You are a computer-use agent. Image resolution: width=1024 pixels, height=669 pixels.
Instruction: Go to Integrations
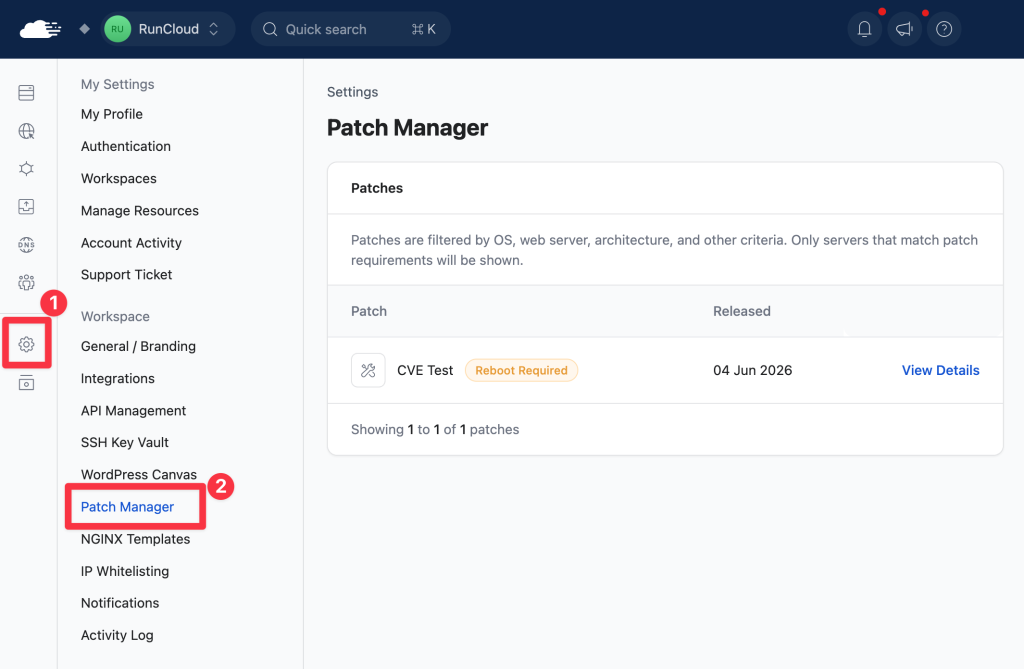tap(118, 378)
